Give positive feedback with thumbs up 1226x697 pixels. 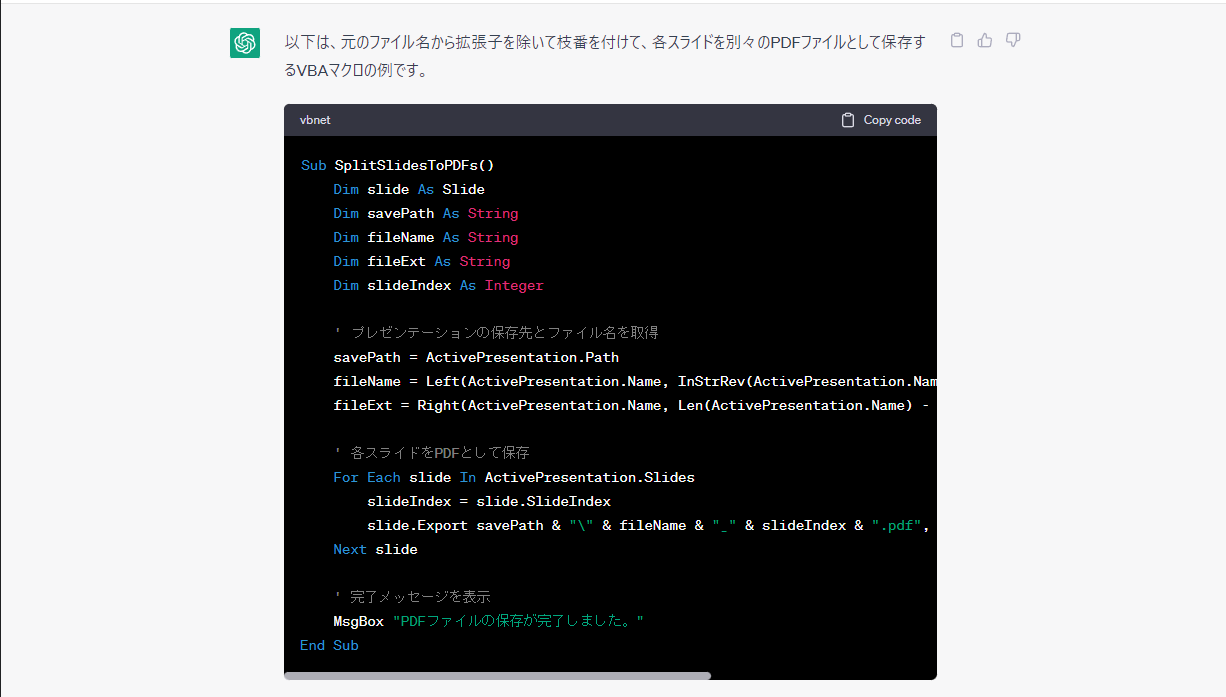click(984, 39)
